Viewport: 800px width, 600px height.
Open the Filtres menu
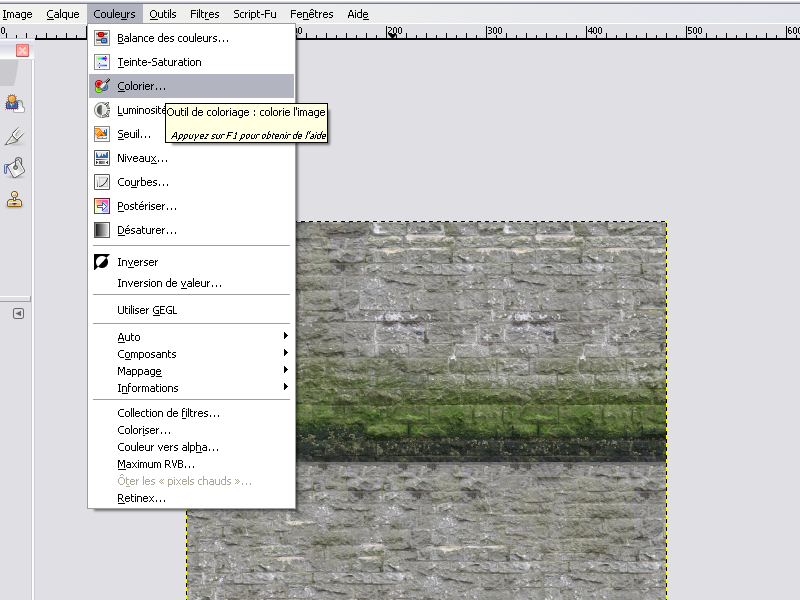[x=204, y=15]
